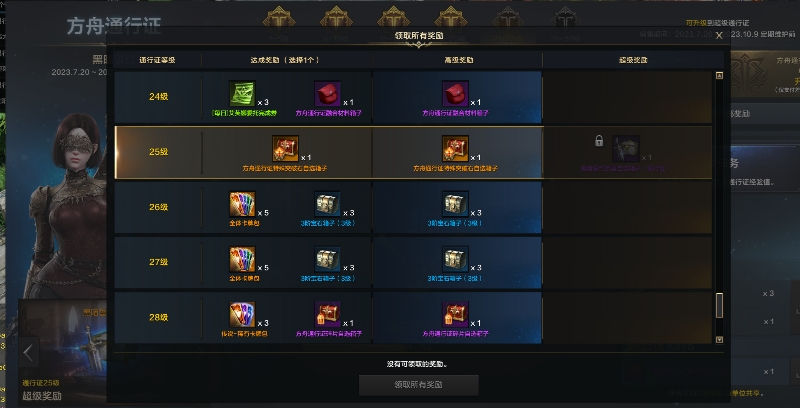
Task: Pick the tier 3 gem chest in level 27 achievement rewards
Action: pyautogui.click(x=328, y=260)
